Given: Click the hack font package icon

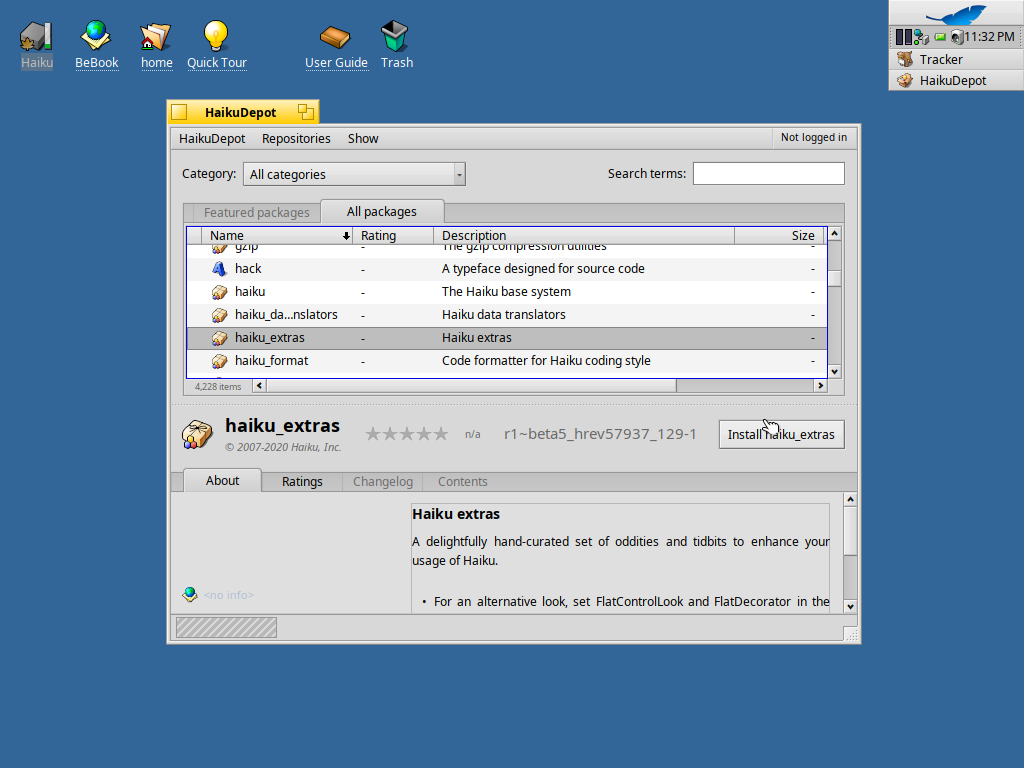Looking at the screenshot, I should [219, 268].
